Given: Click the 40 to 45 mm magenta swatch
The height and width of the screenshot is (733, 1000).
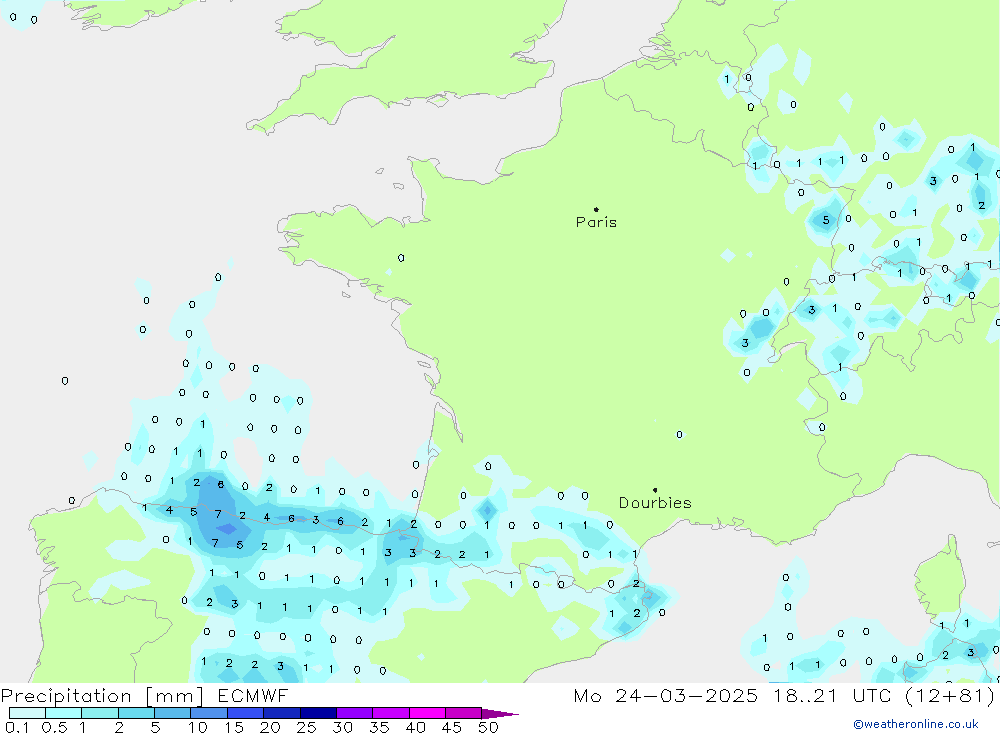Looking at the screenshot, I should click(x=427, y=713).
